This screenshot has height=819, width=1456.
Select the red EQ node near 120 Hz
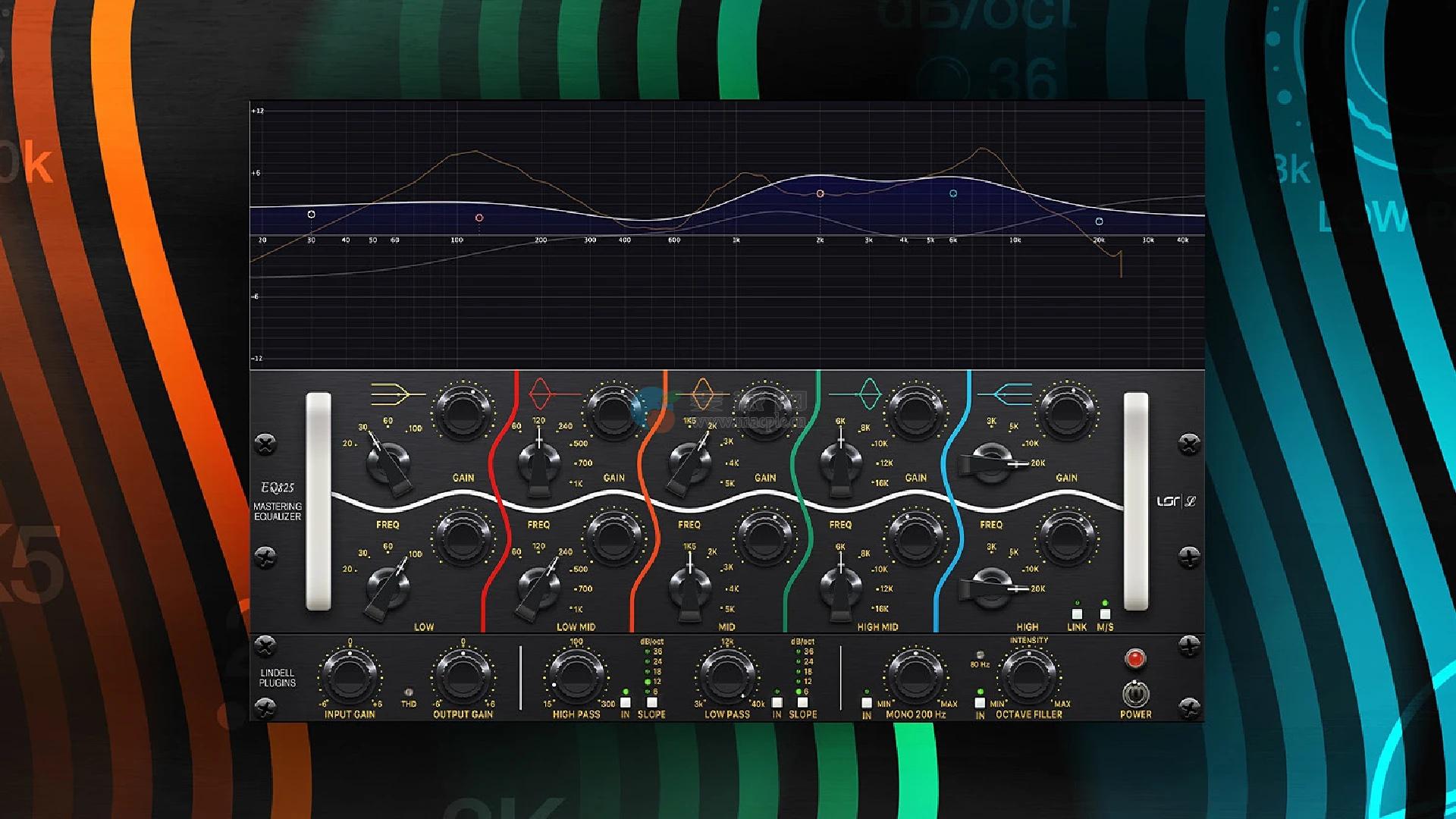pyautogui.click(x=479, y=218)
